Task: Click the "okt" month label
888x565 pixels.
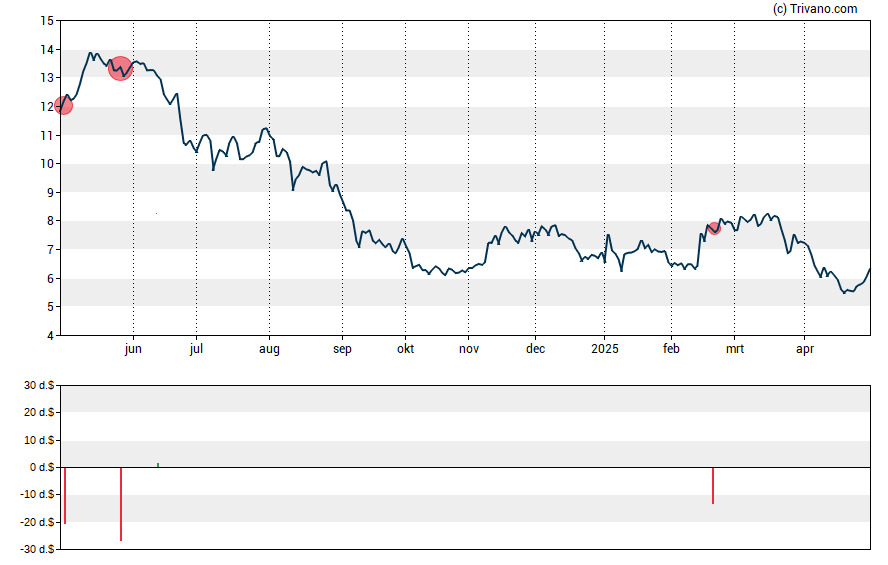Action: point(405,349)
